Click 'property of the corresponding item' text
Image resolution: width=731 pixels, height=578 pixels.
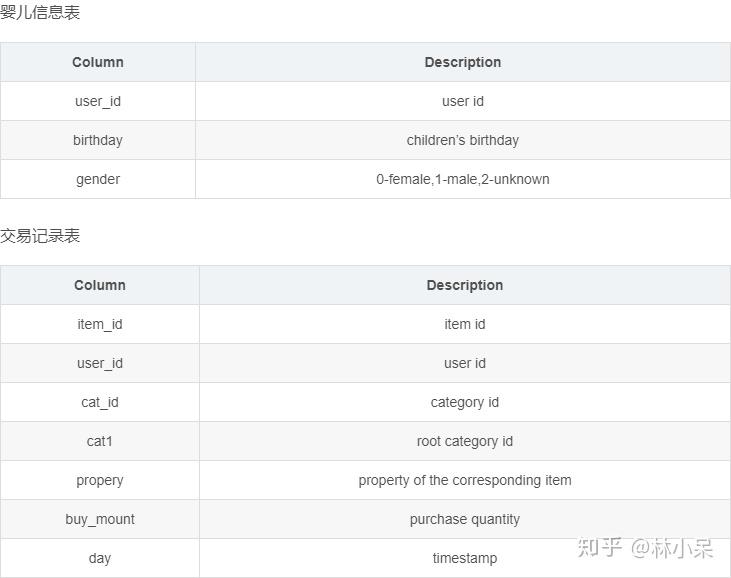(464, 480)
